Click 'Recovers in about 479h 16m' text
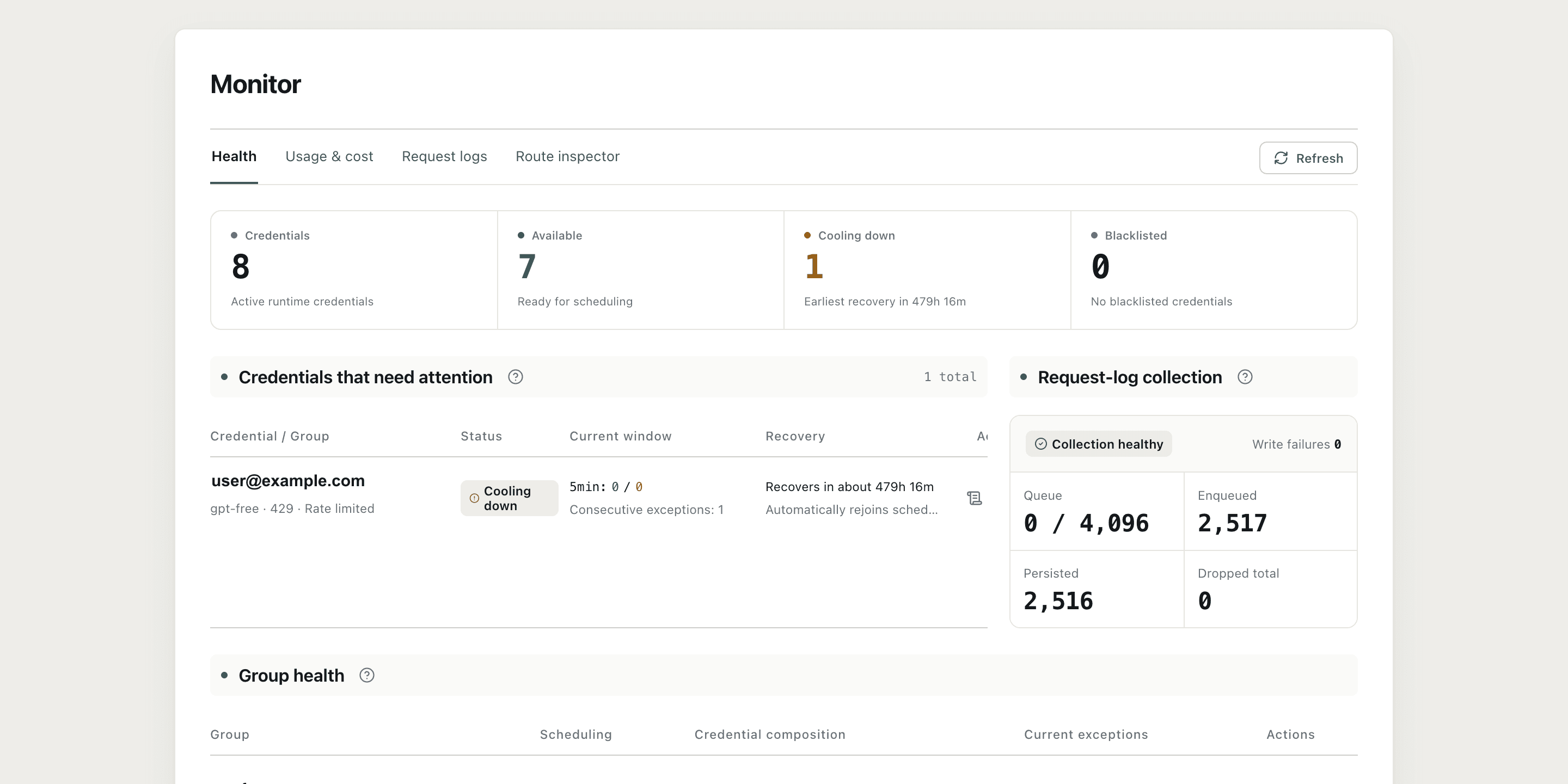The height and width of the screenshot is (784, 1568). (x=849, y=486)
